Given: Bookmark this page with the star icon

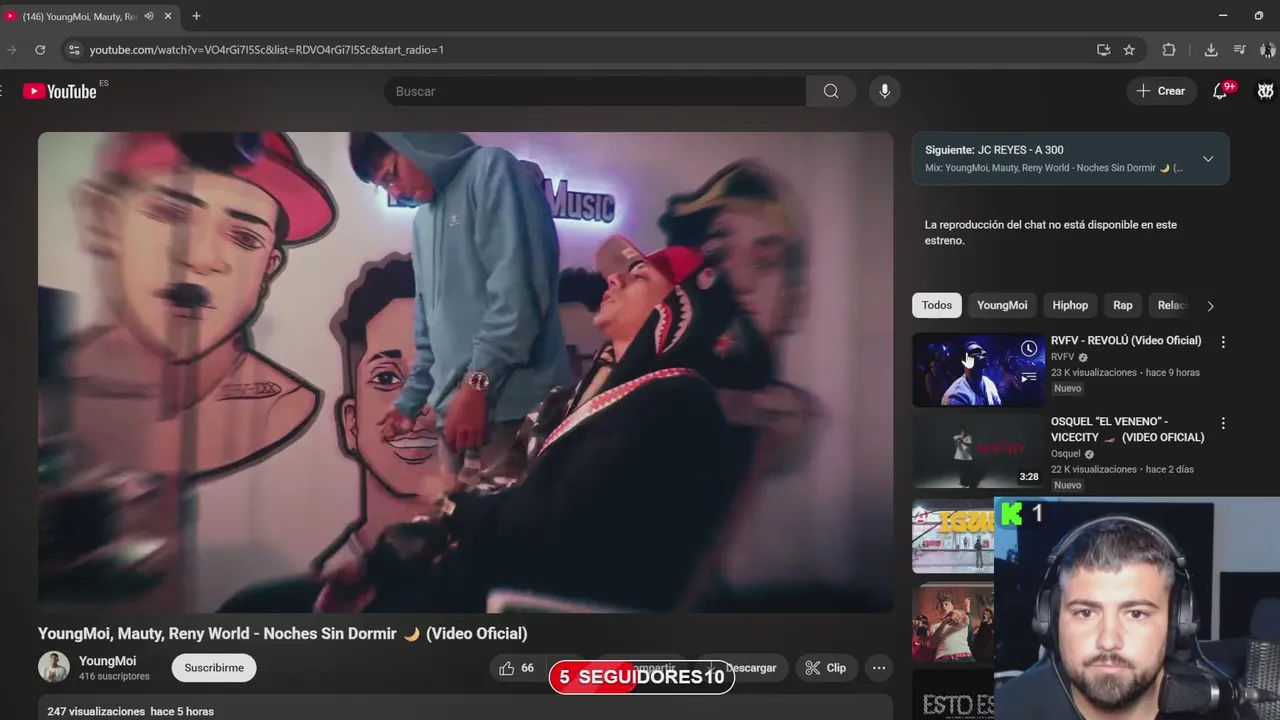Looking at the screenshot, I should click(x=1129, y=49).
